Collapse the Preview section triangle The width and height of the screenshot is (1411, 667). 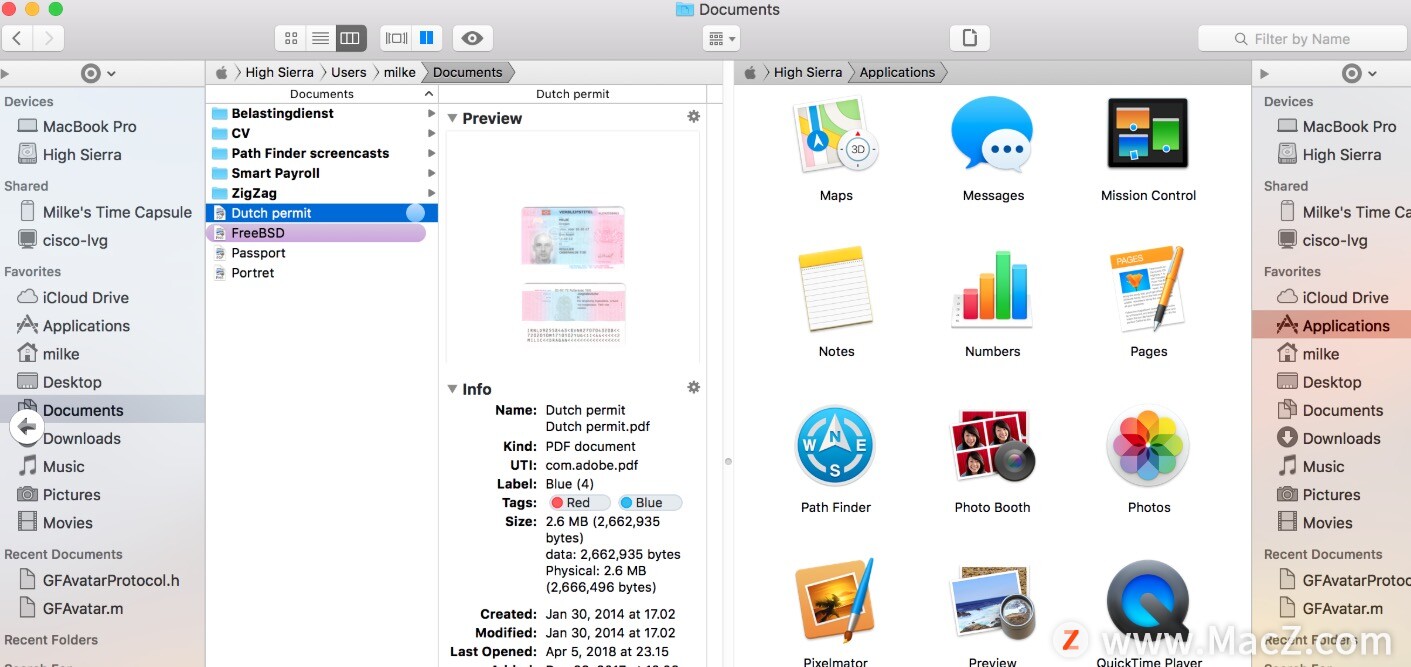pos(452,118)
